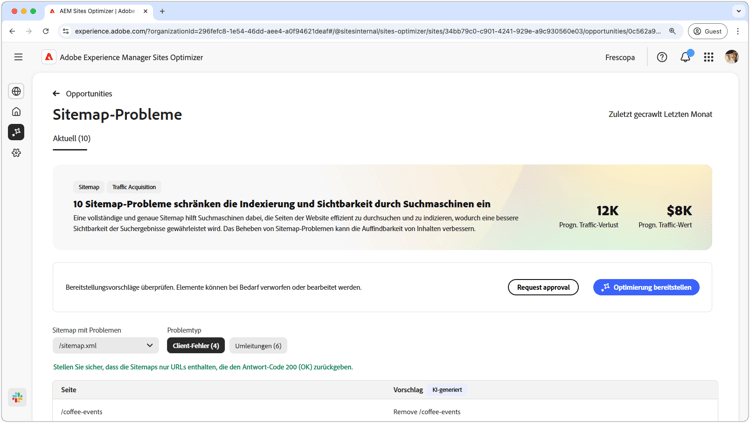Click the Seite column header

pos(68,390)
